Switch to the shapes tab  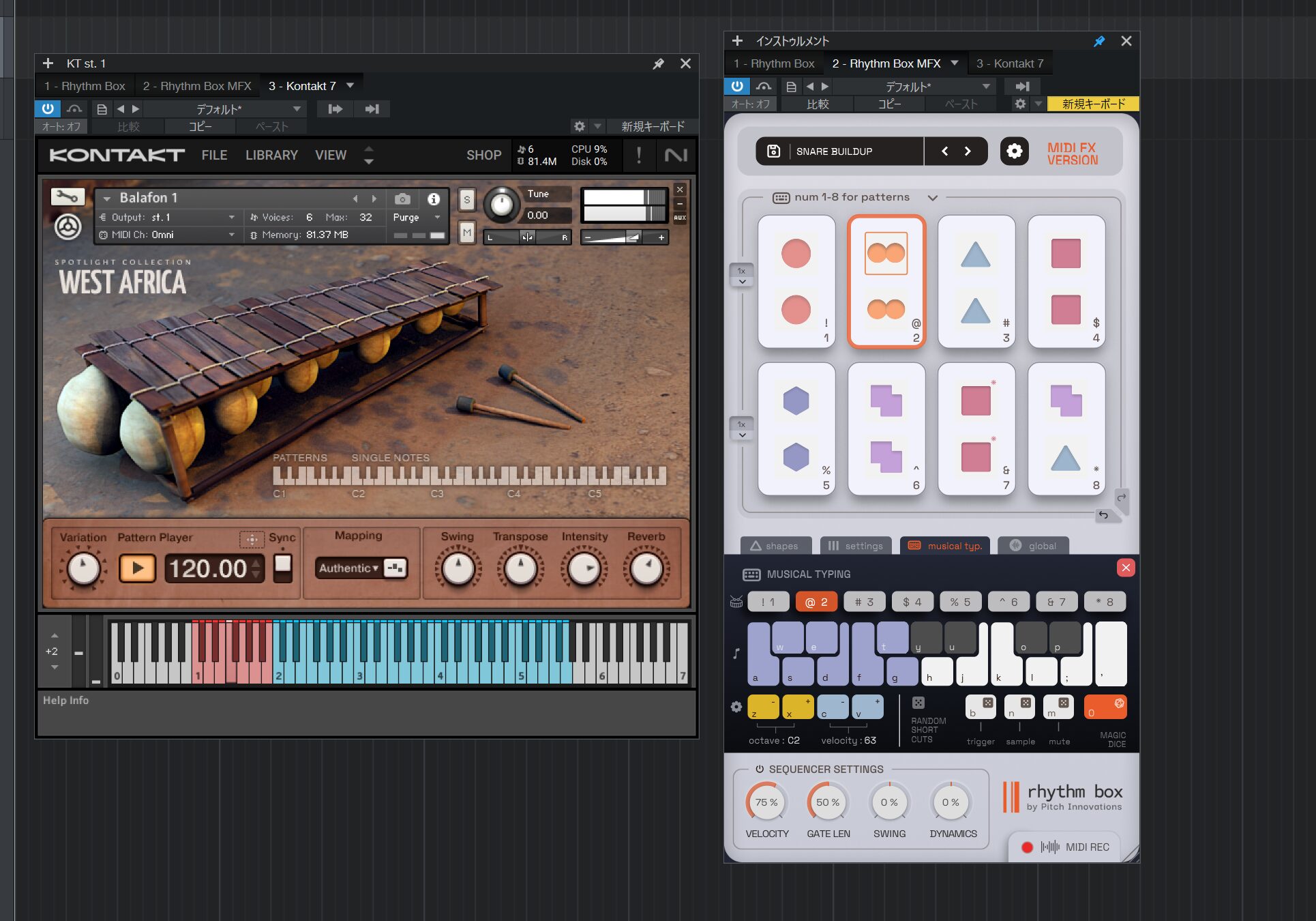pos(775,546)
